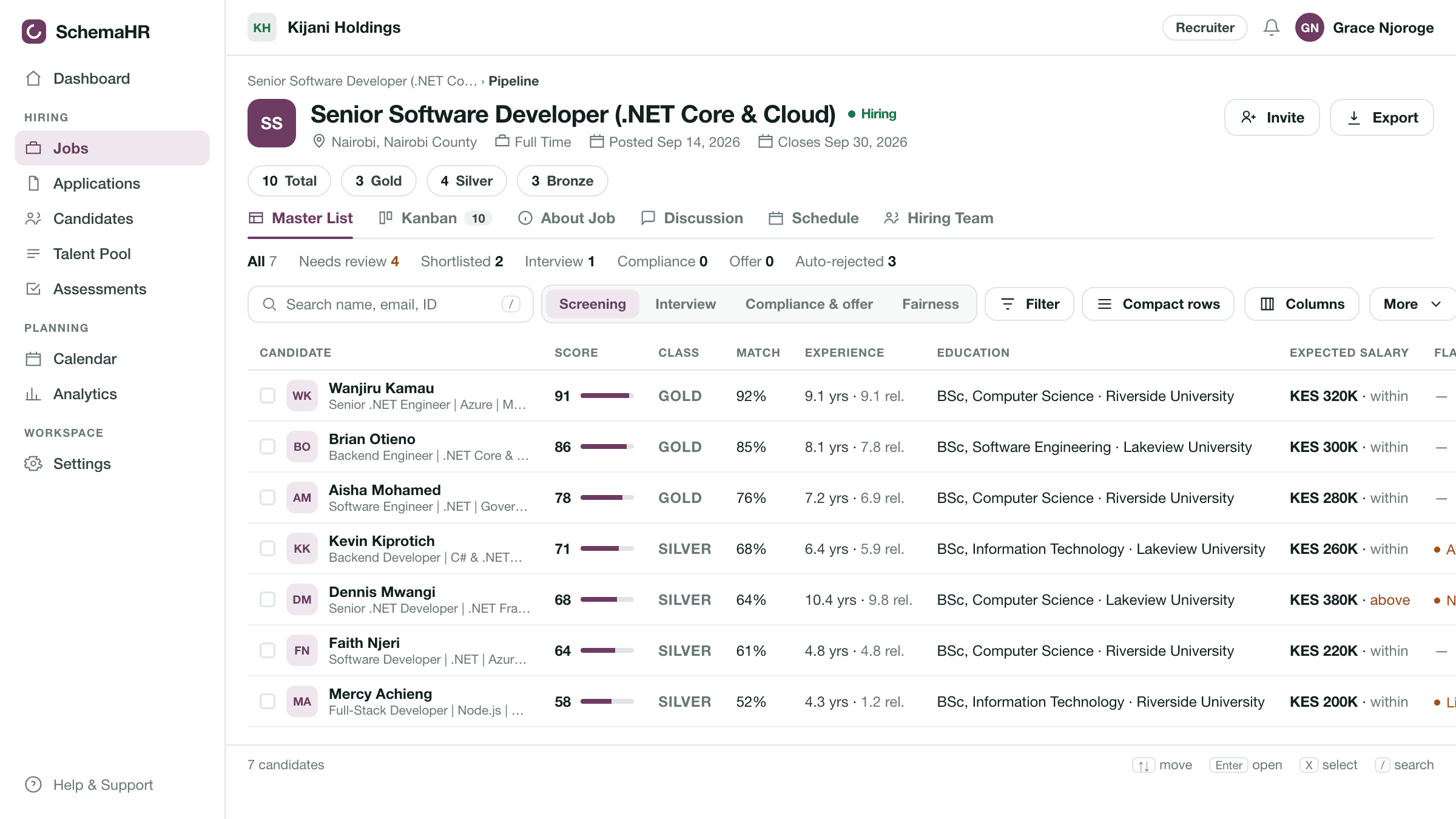Open Talent Pool list icon
Screen dimensions: 1456x819
[33, 254]
